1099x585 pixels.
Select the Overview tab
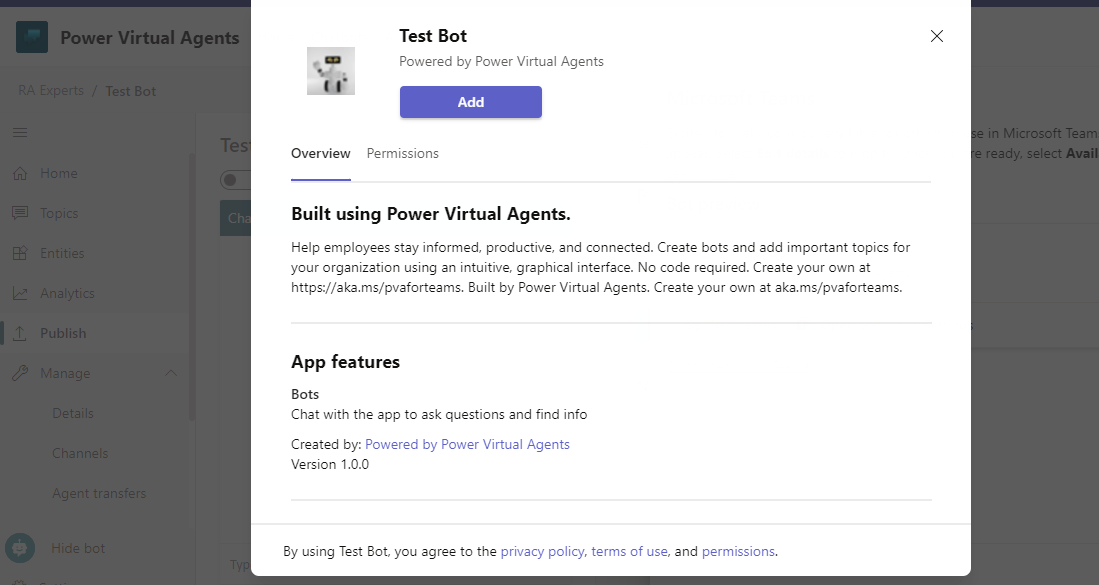[x=320, y=153]
